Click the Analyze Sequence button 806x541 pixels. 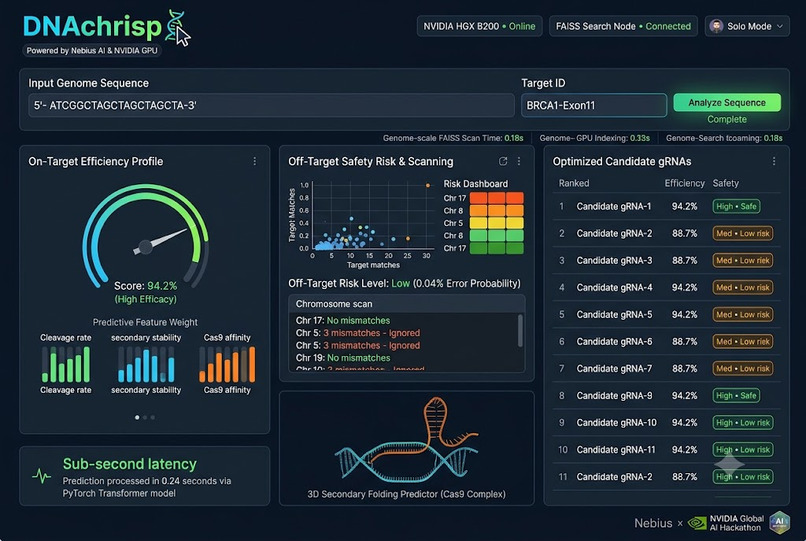coord(727,102)
